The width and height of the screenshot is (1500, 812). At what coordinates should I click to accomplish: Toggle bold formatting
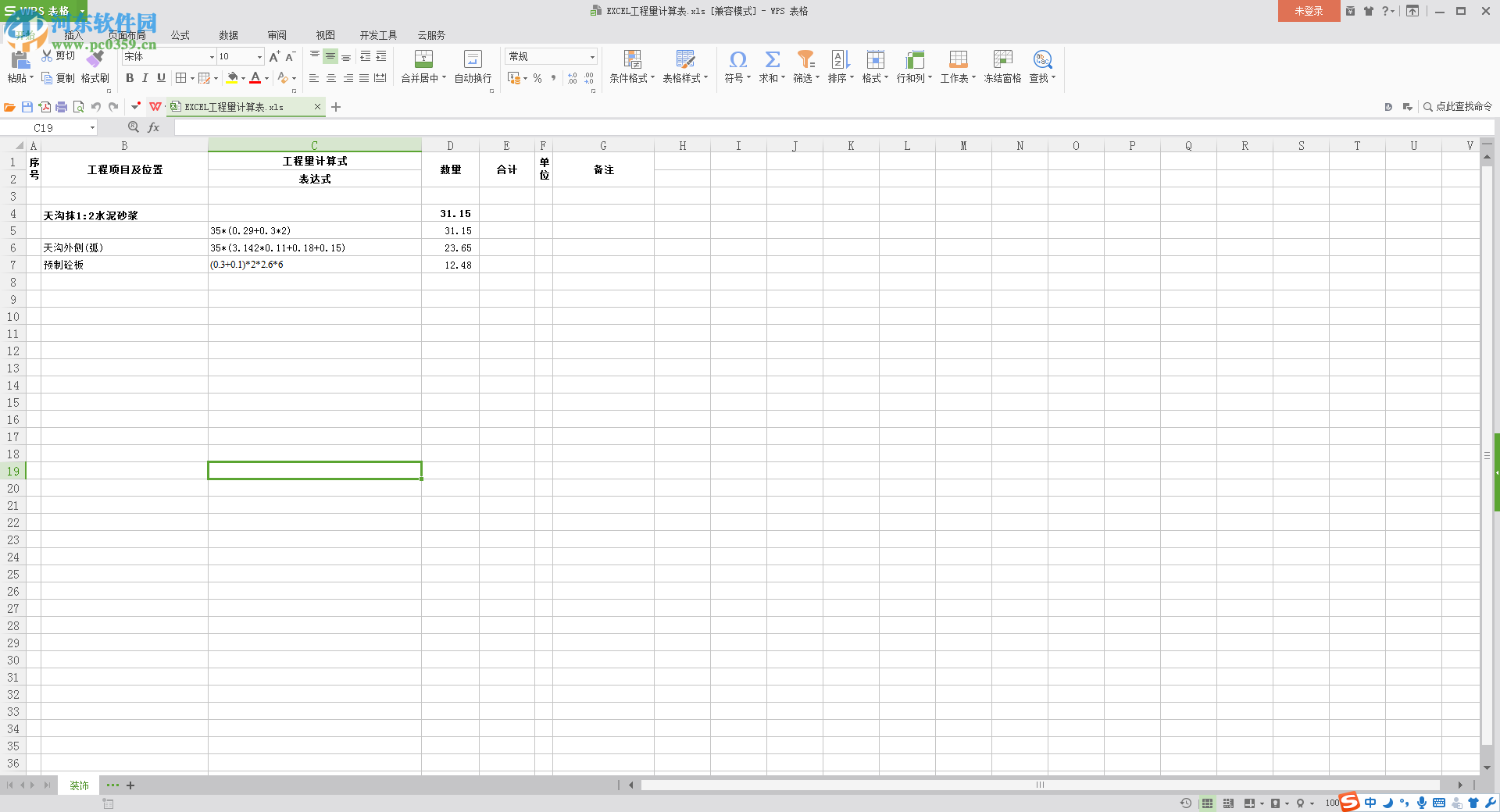[130, 78]
